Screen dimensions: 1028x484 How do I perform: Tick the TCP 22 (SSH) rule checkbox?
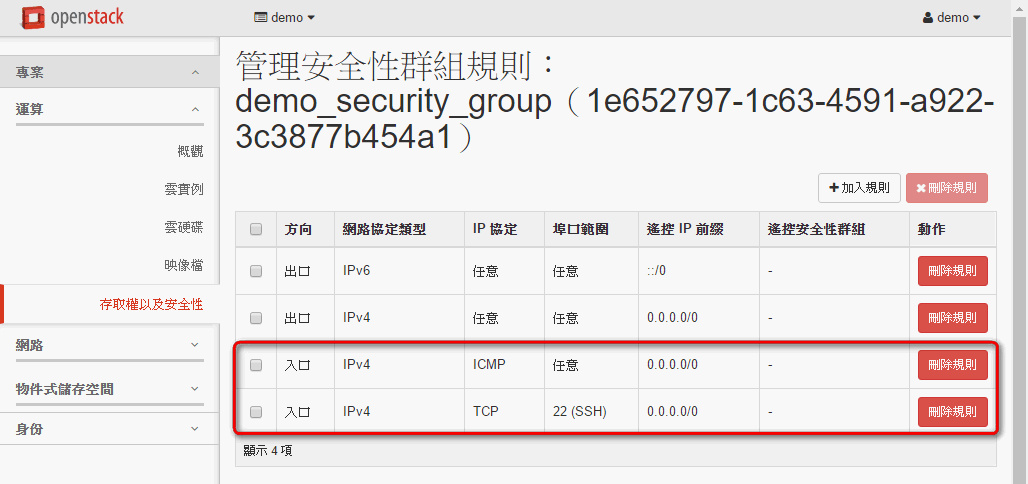click(x=256, y=412)
